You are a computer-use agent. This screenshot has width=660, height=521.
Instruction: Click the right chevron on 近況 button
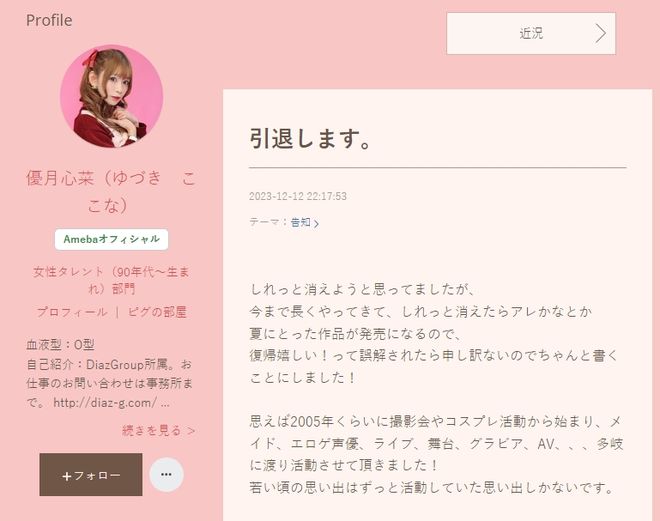(x=601, y=33)
